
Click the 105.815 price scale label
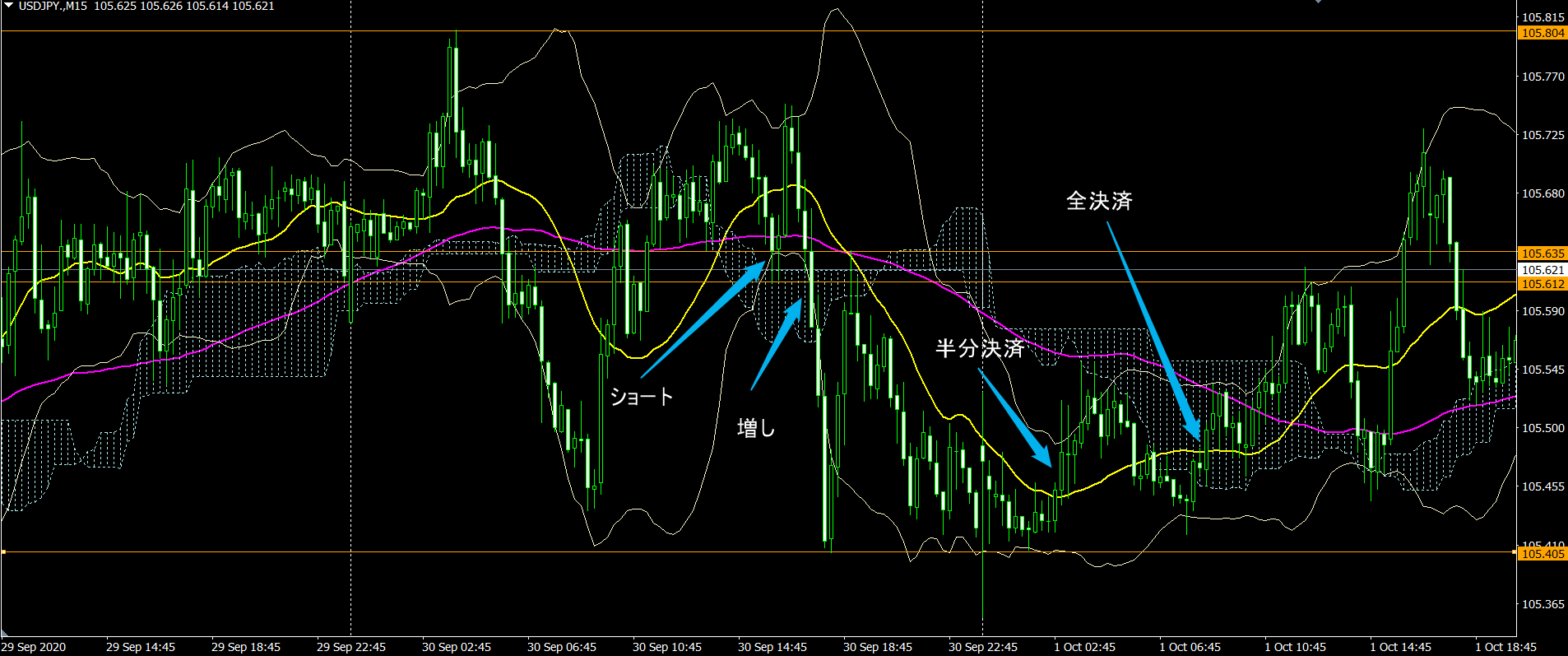(1543, 17)
